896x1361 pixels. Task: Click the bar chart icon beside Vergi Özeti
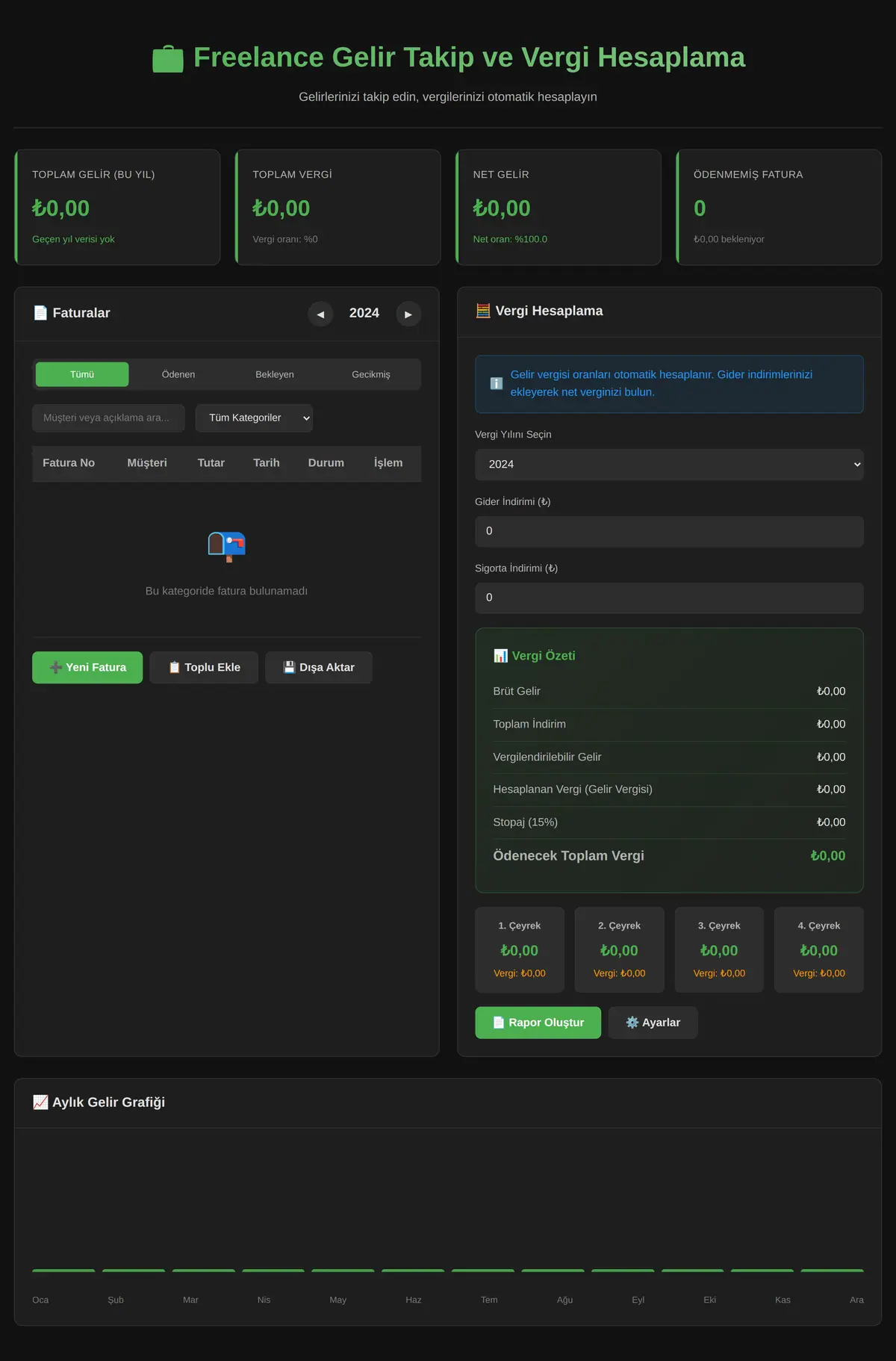pos(500,656)
